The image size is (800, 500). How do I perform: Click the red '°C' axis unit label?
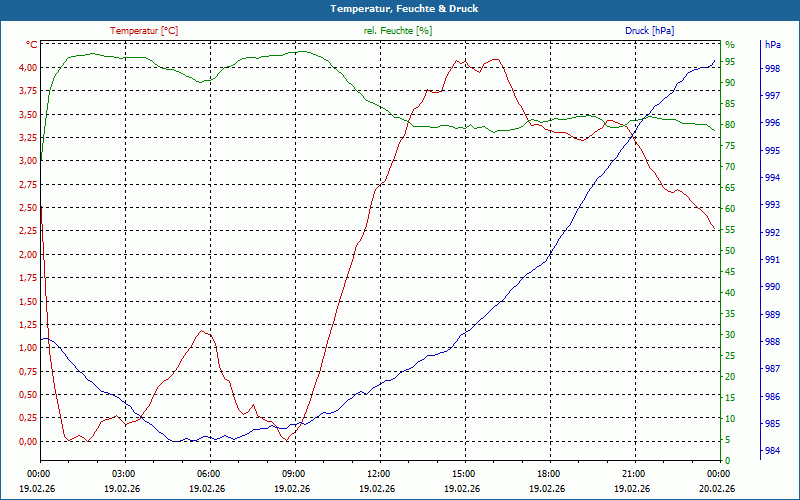(x=32, y=45)
